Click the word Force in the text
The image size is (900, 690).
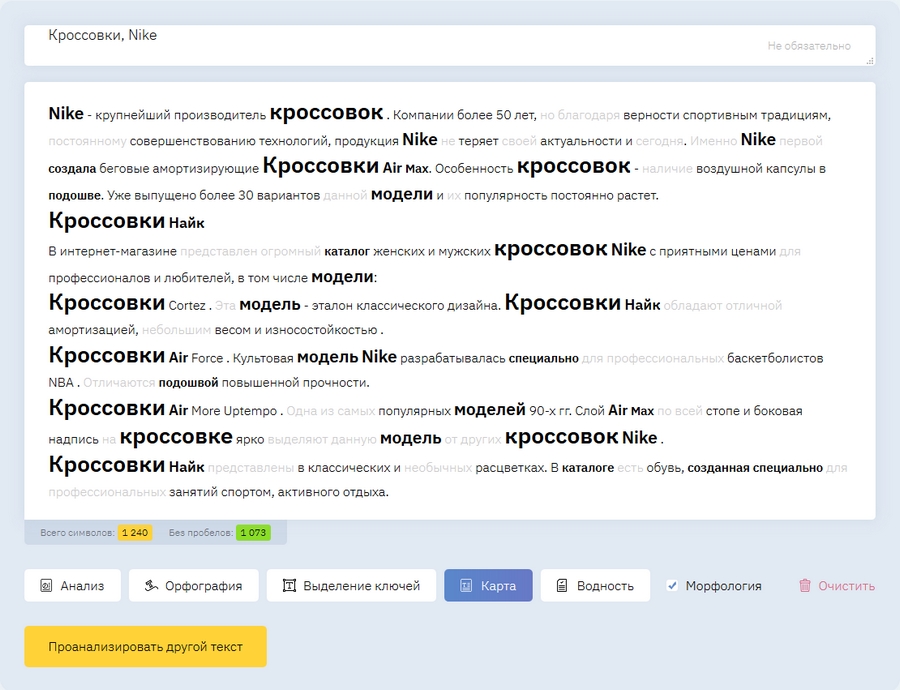[x=207, y=358]
